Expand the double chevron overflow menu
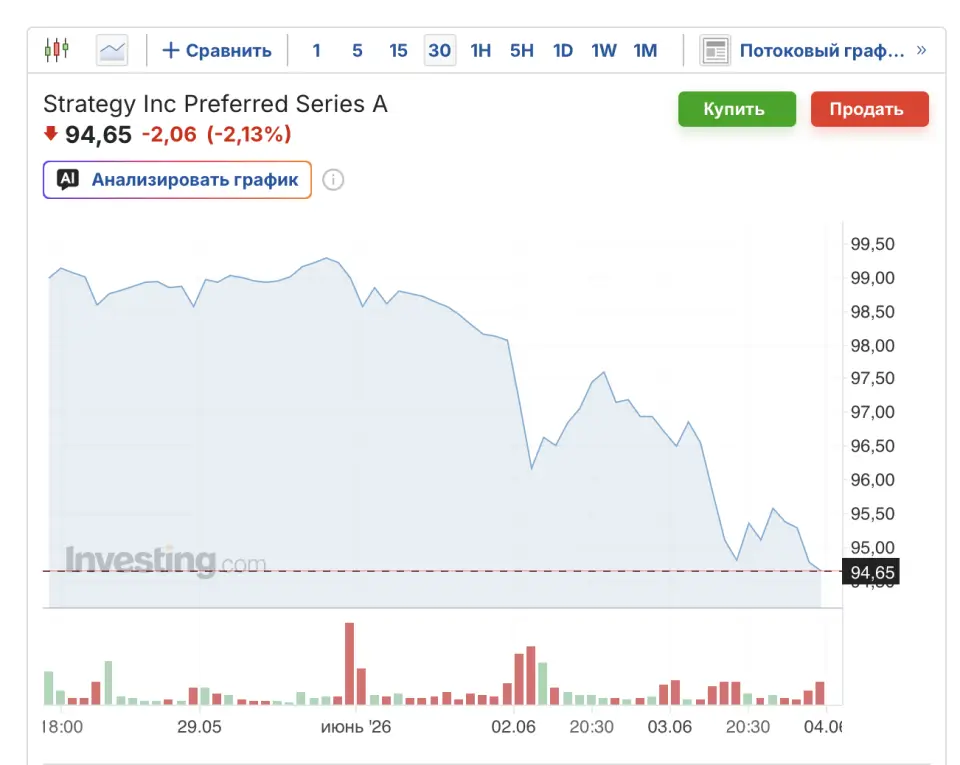The height and width of the screenshot is (765, 960). tap(921, 50)
